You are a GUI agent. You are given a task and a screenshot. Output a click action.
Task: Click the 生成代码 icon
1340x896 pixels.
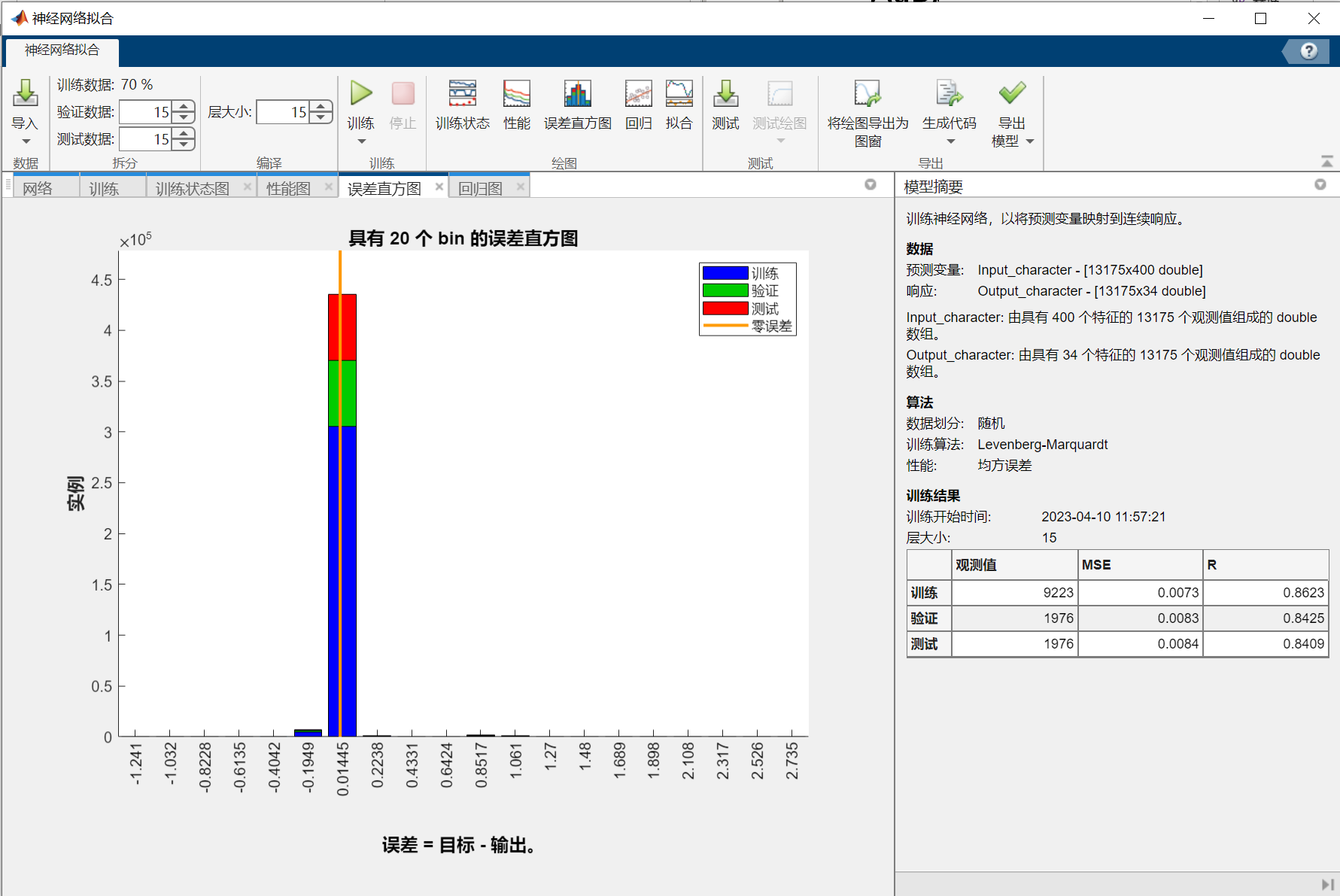[950, 93]
